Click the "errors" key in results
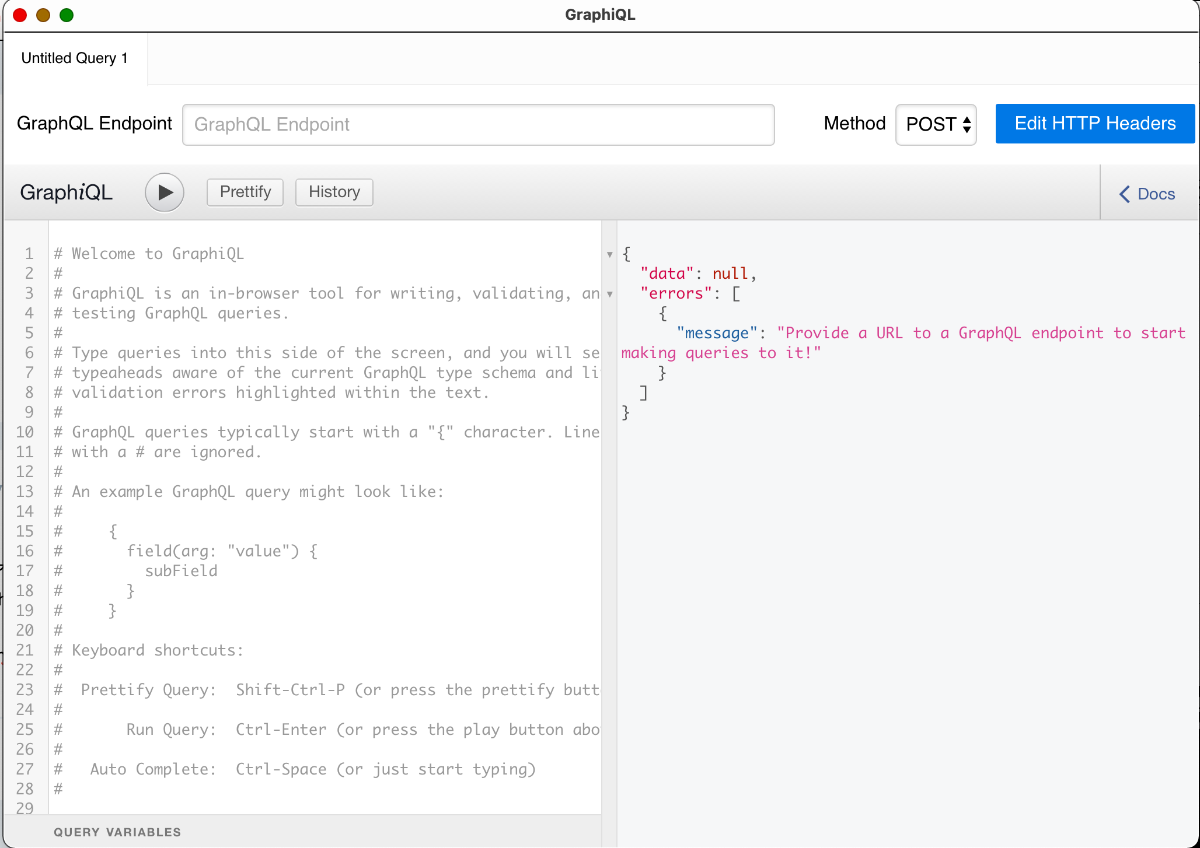 [x=676, y=293]
